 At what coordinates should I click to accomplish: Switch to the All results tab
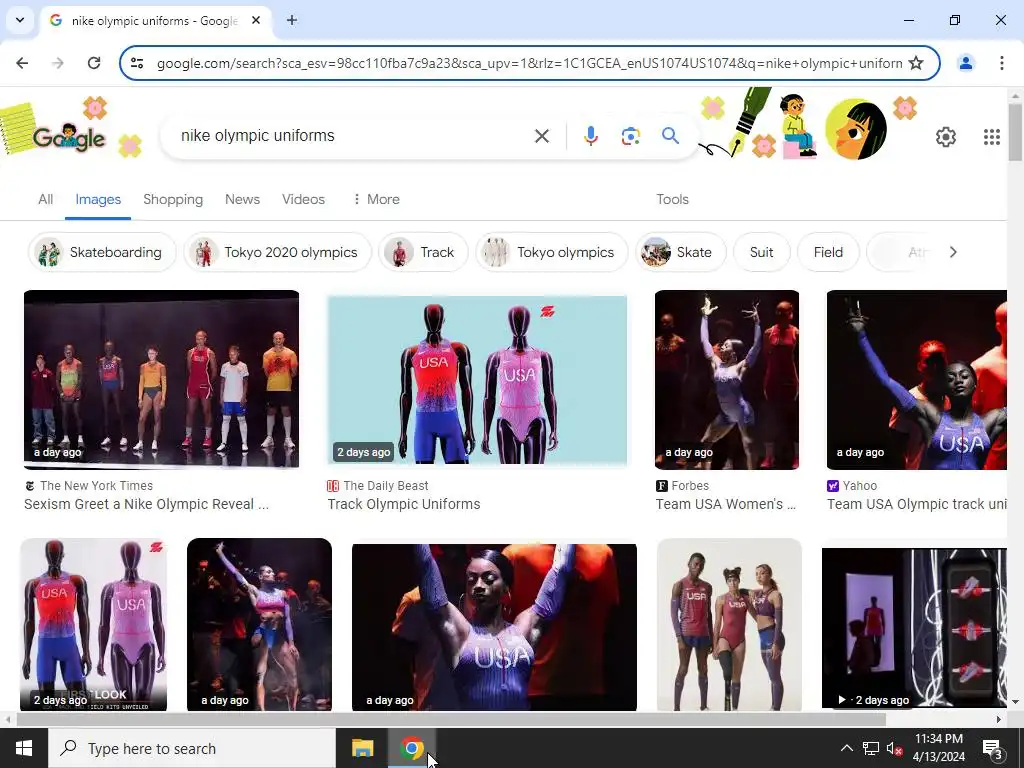click(x=45, y=199)
